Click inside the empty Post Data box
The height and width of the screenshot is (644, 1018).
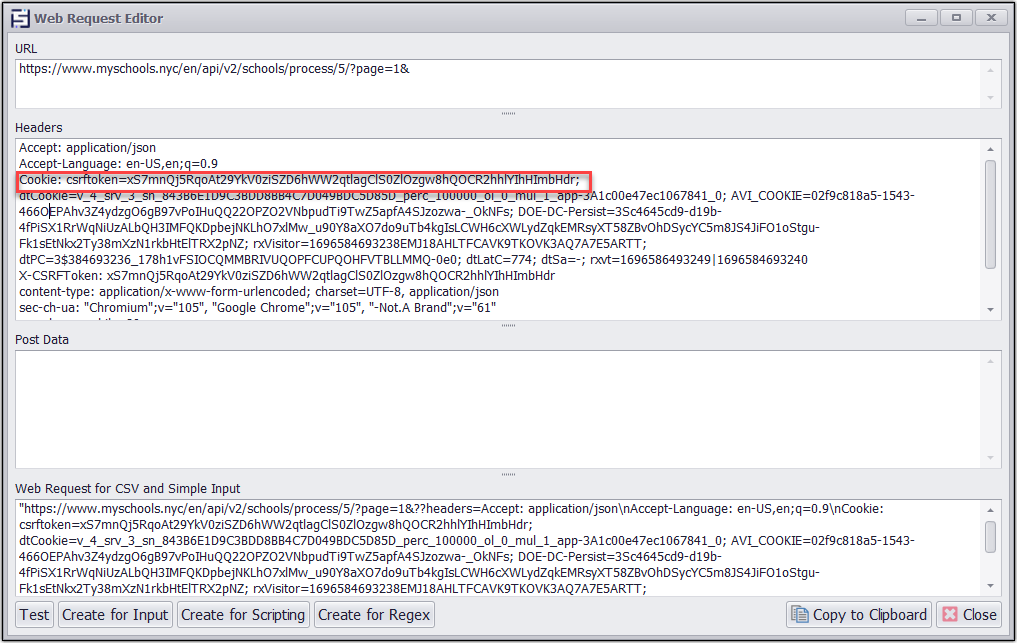pyautogui.click(x=500, y=408)
